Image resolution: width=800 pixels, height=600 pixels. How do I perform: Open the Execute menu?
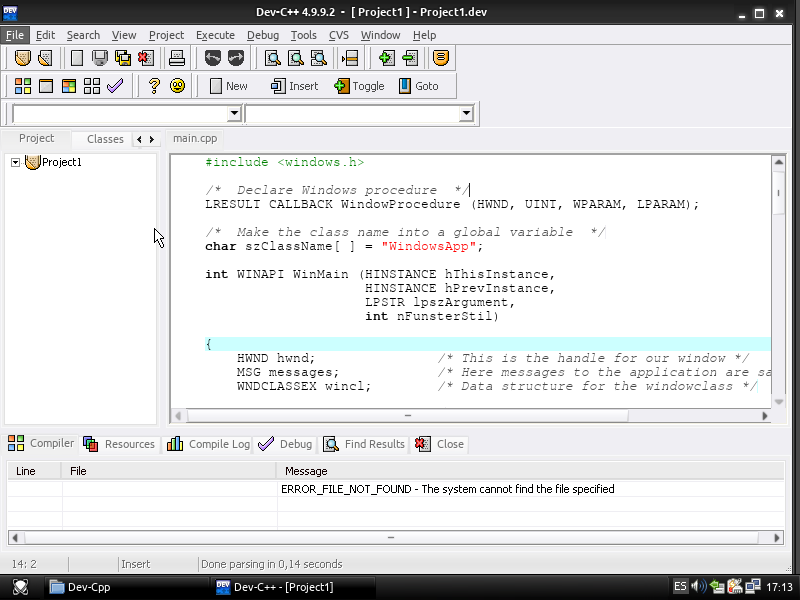coord(215,35)
